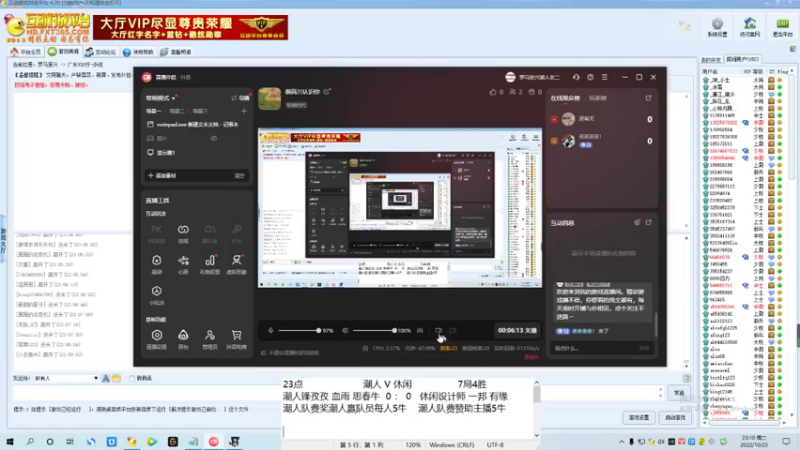
Task: Click the 游戏设置 button at bottom right
Action: tap(639, 417)
